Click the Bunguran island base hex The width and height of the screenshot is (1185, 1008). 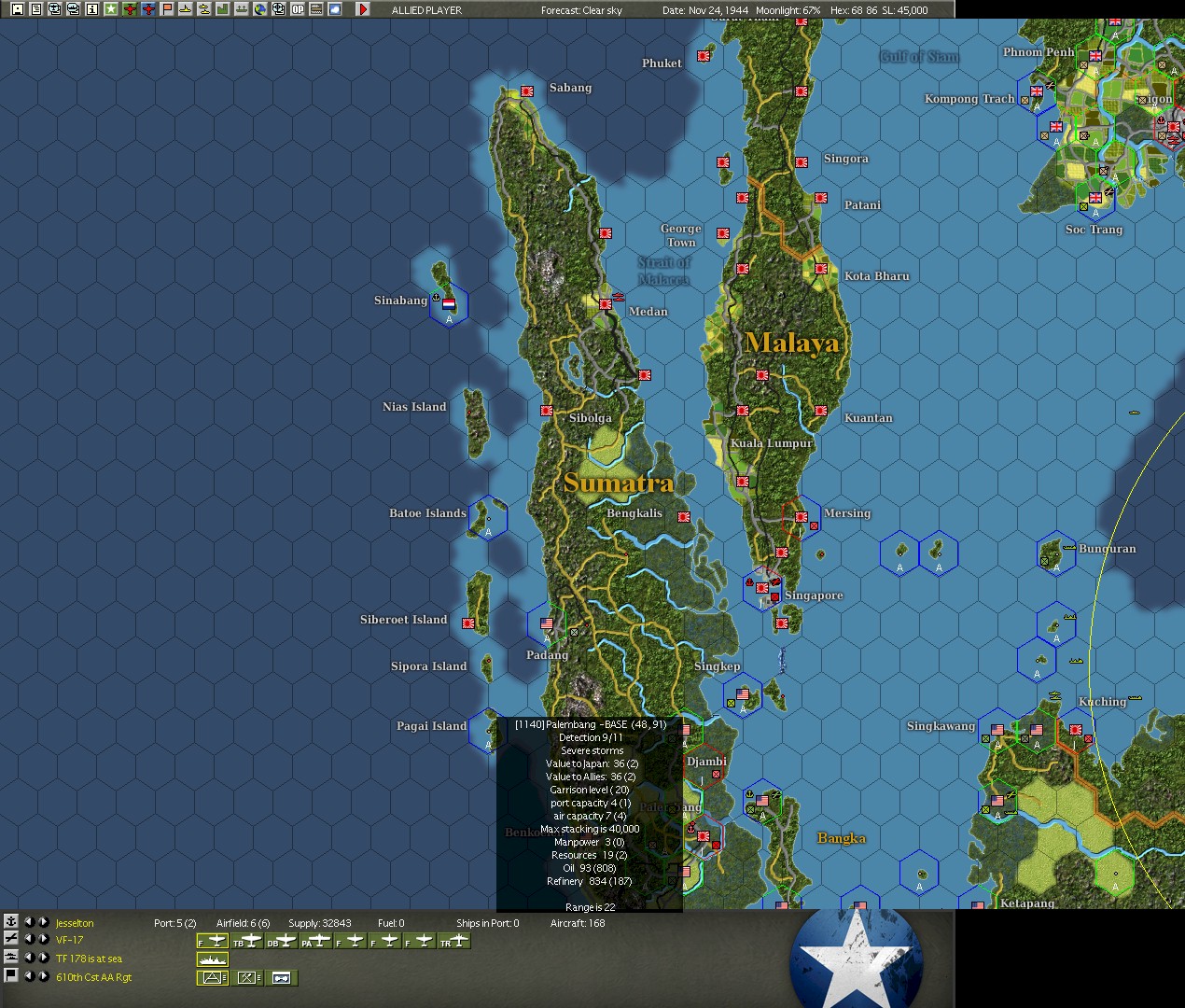tap(1056, 553)
